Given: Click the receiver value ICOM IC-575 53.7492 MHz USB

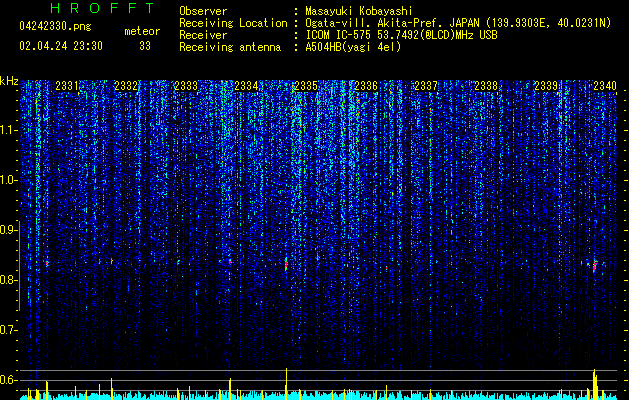Looking at the screenshot, I should coord(401,35).
